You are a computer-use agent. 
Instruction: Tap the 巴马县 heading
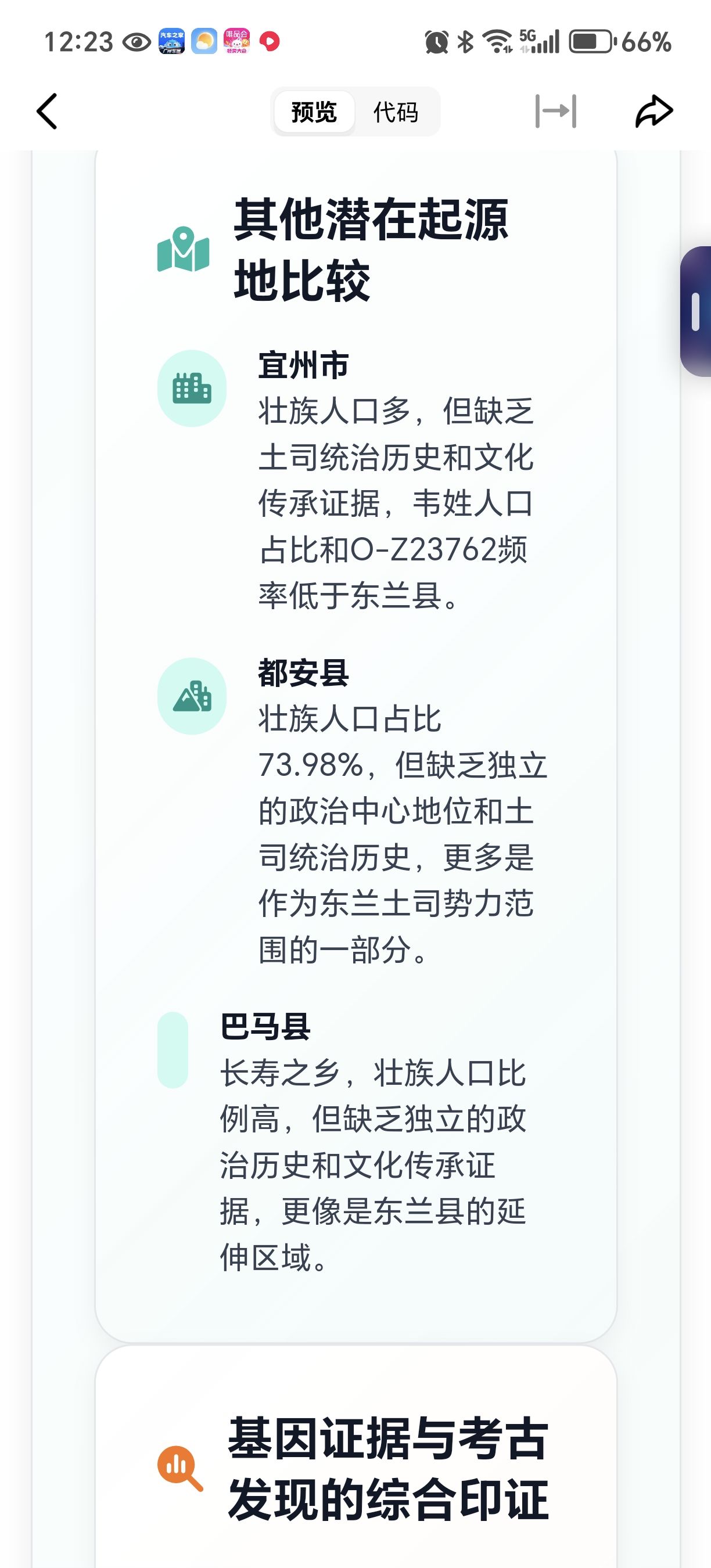pos(265,1027)
